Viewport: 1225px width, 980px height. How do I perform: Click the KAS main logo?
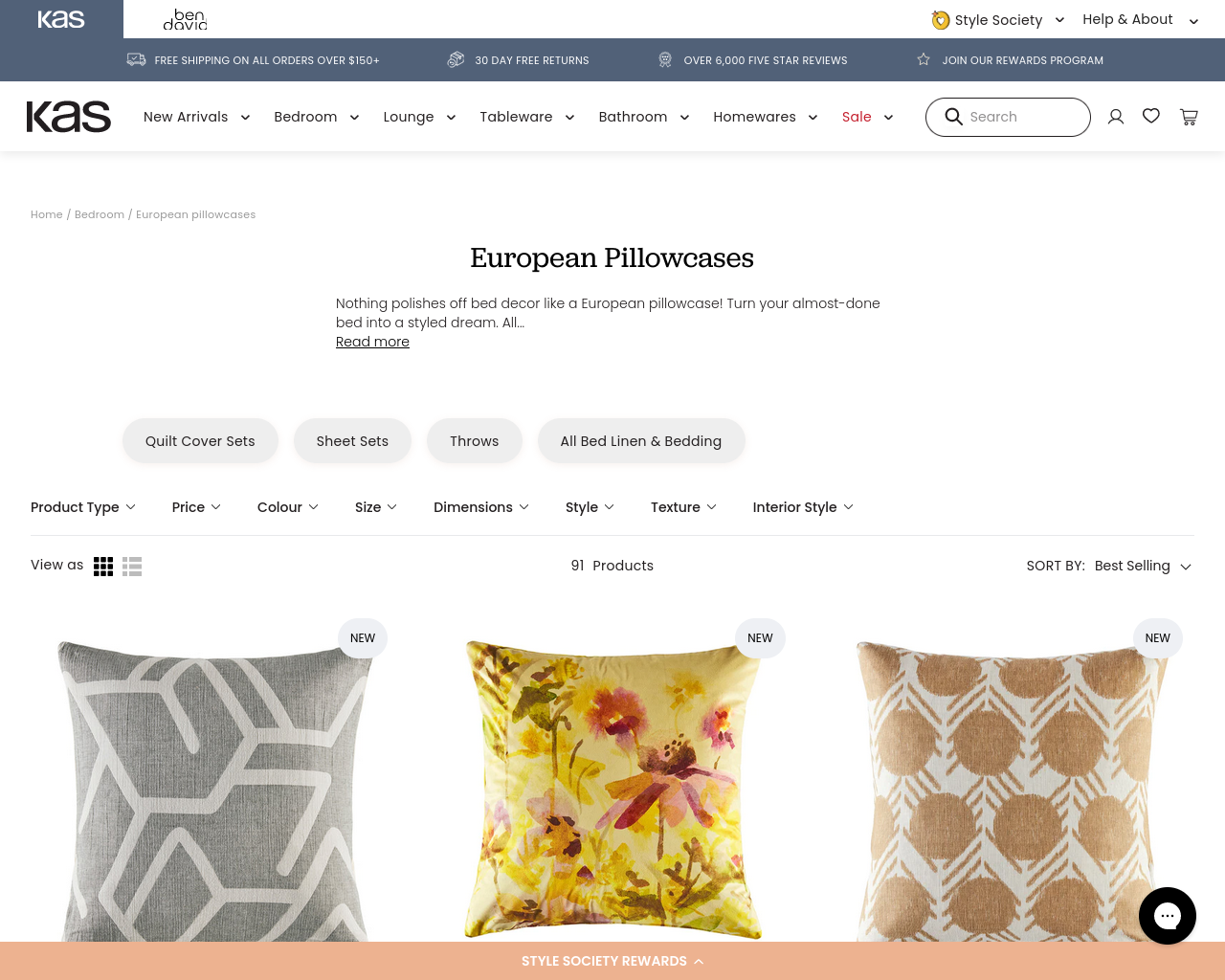[69, 117]
